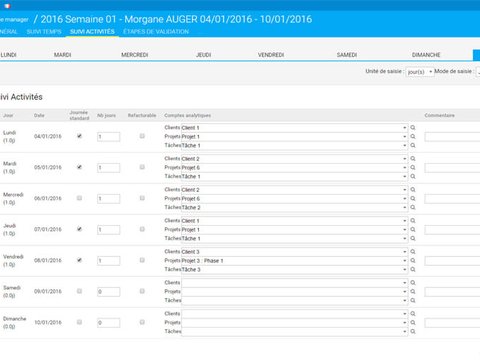Open Vendredi's Projets dropdown showing Projet 3 : Phase 1
This screenshot has width=480, height=360.
294,261
